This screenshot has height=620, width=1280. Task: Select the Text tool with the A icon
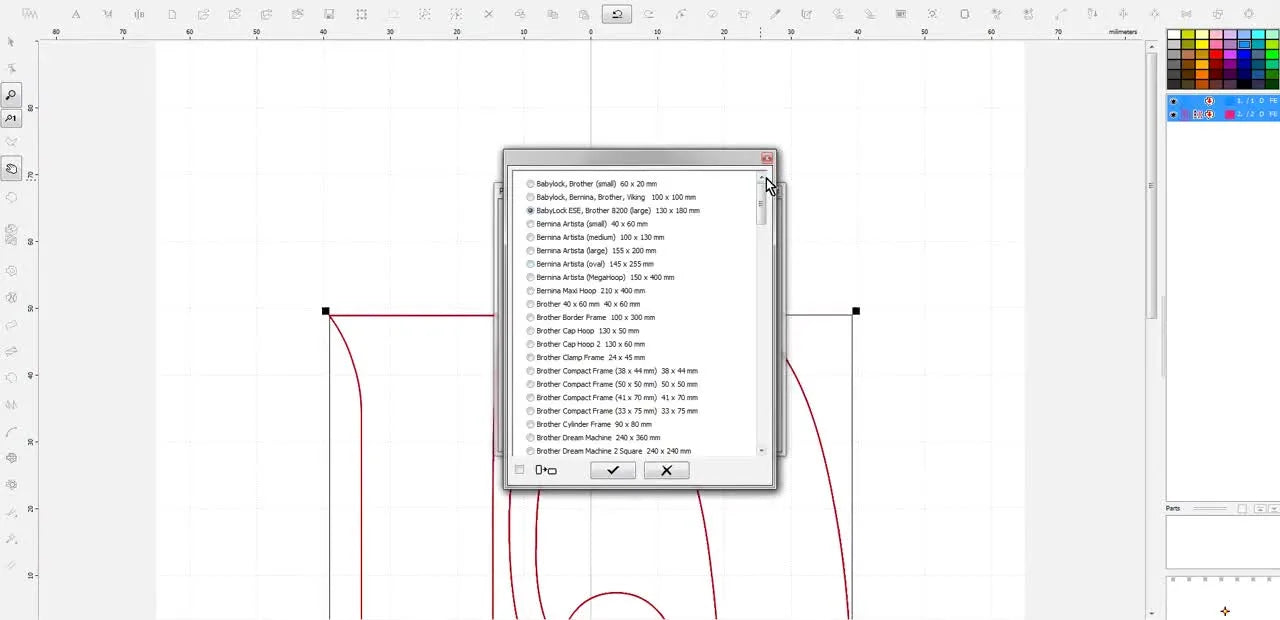[76, 14]
